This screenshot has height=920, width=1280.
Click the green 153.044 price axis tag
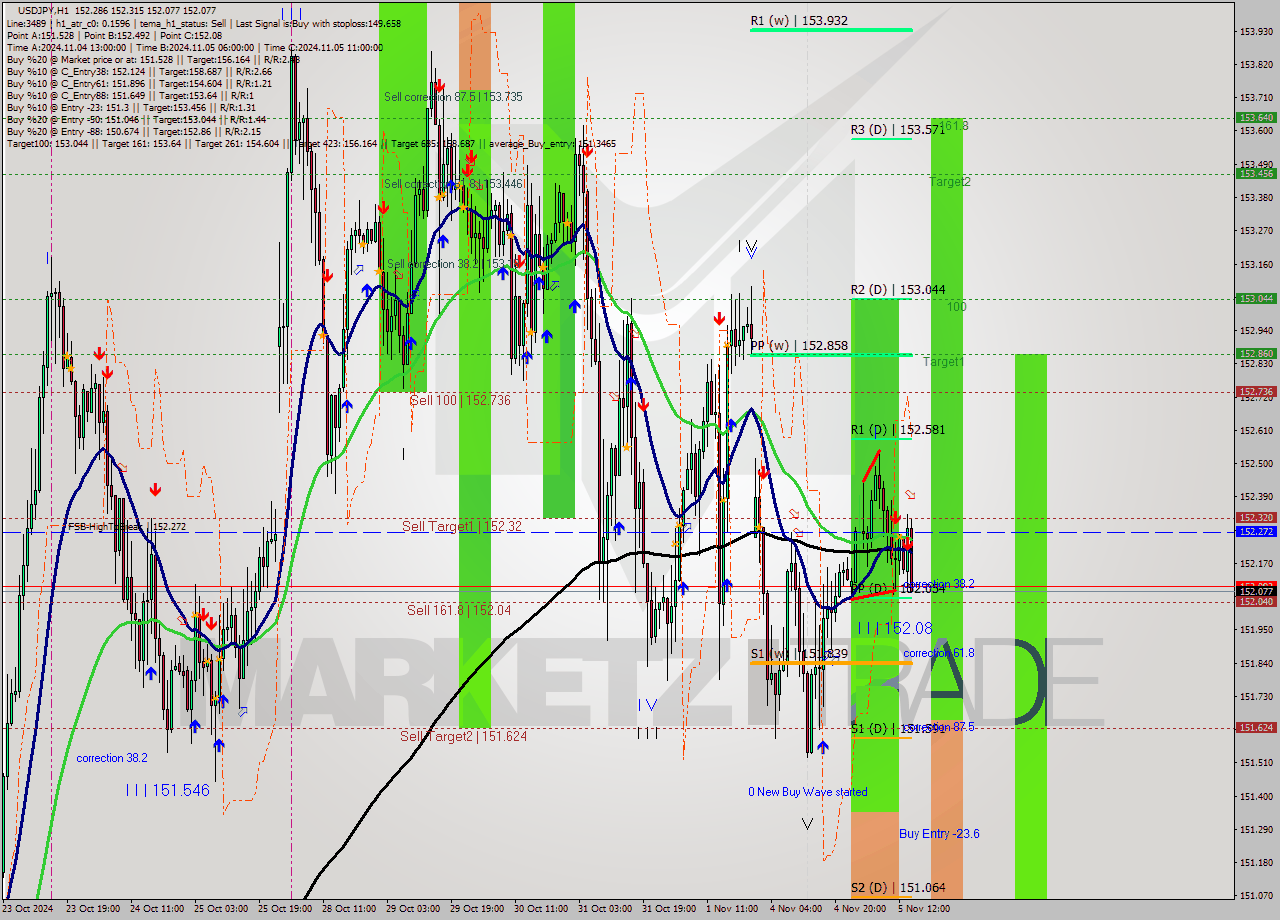[1256, 298]
